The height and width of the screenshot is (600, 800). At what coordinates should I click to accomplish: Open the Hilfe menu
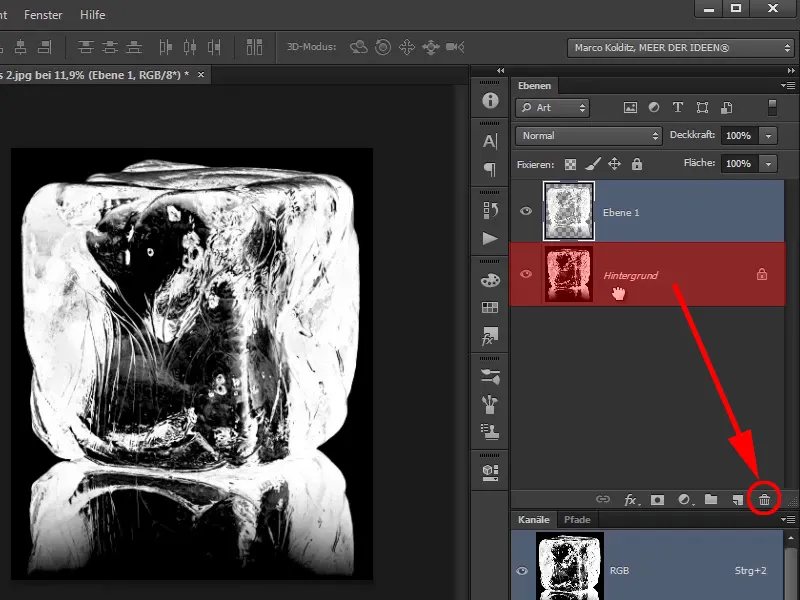(92, 15)
